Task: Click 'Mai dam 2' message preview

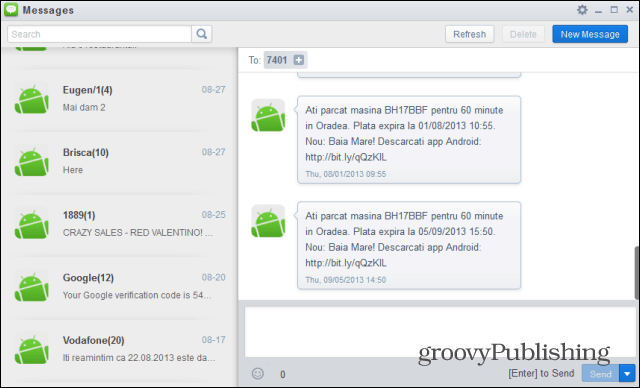Action: pos(84,107)
